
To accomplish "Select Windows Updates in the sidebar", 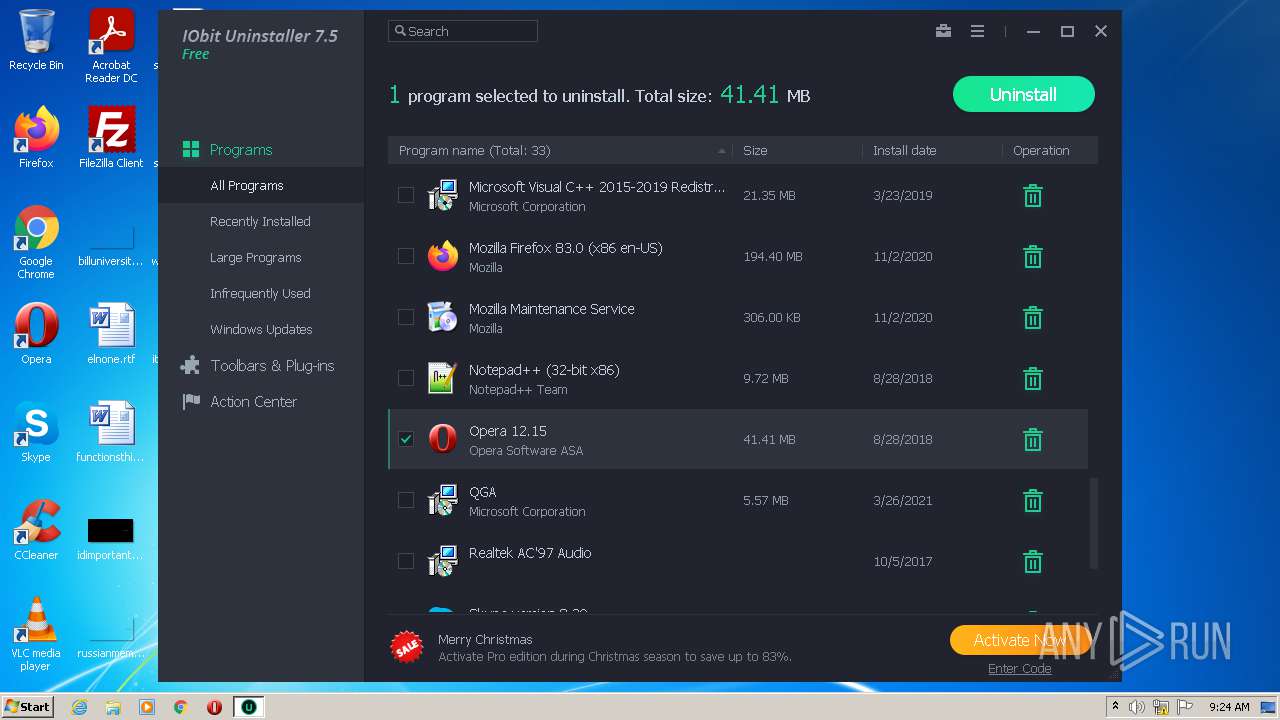I will (x=261, y=330).
